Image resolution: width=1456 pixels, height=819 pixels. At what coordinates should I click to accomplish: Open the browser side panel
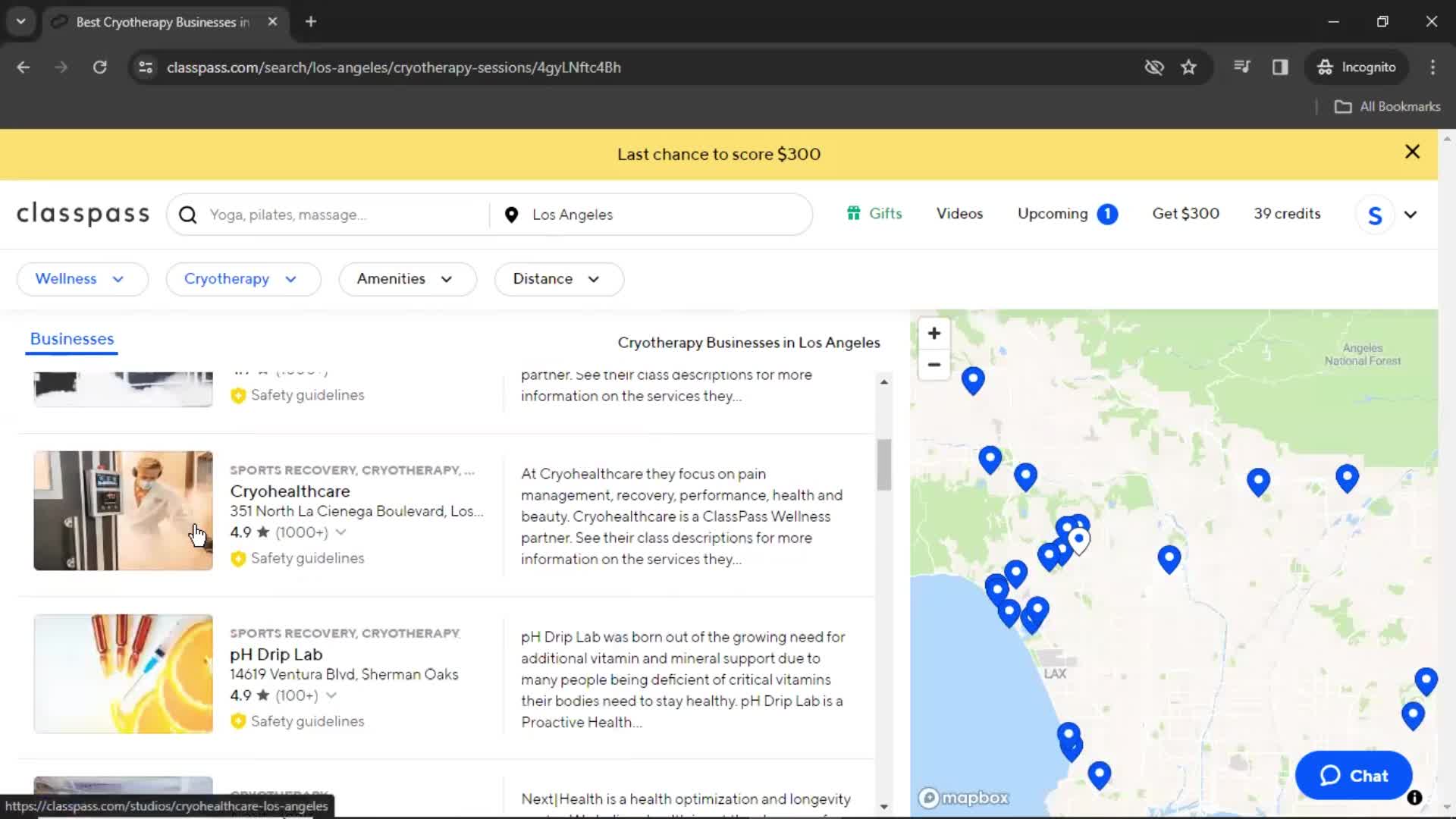coord(1280,67)
